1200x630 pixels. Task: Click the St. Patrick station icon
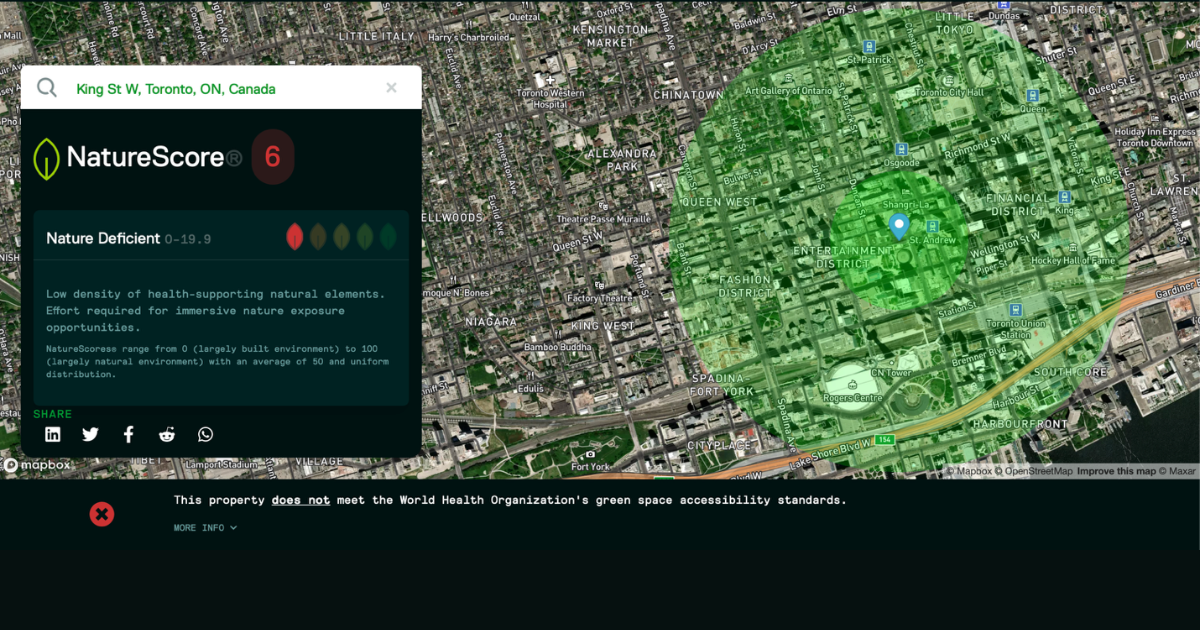(869, 46)
